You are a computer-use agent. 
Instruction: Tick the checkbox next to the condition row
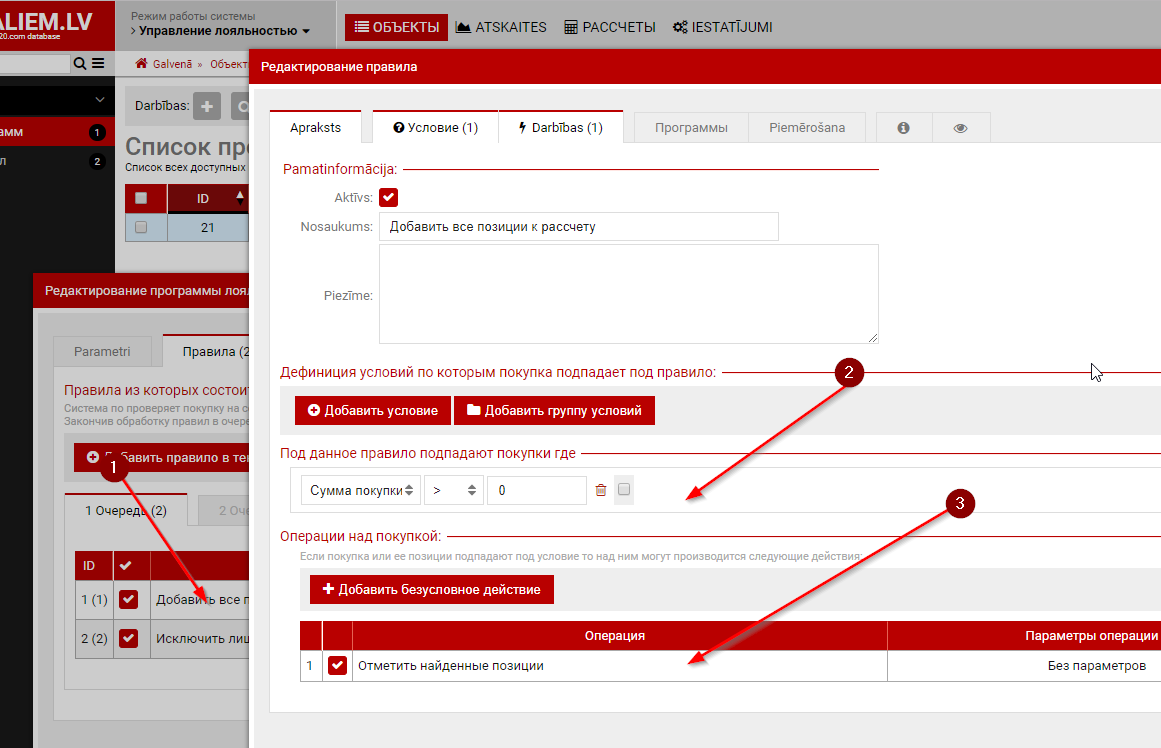[624, 490]
